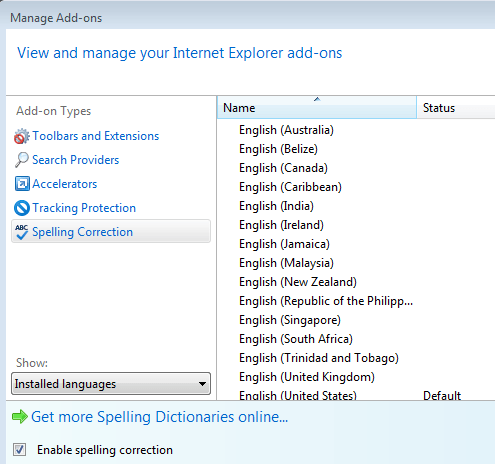This screenshot has height=464, width=495.
Task: Click the Search Providers magnifier icon
Action: coord(22,160)
